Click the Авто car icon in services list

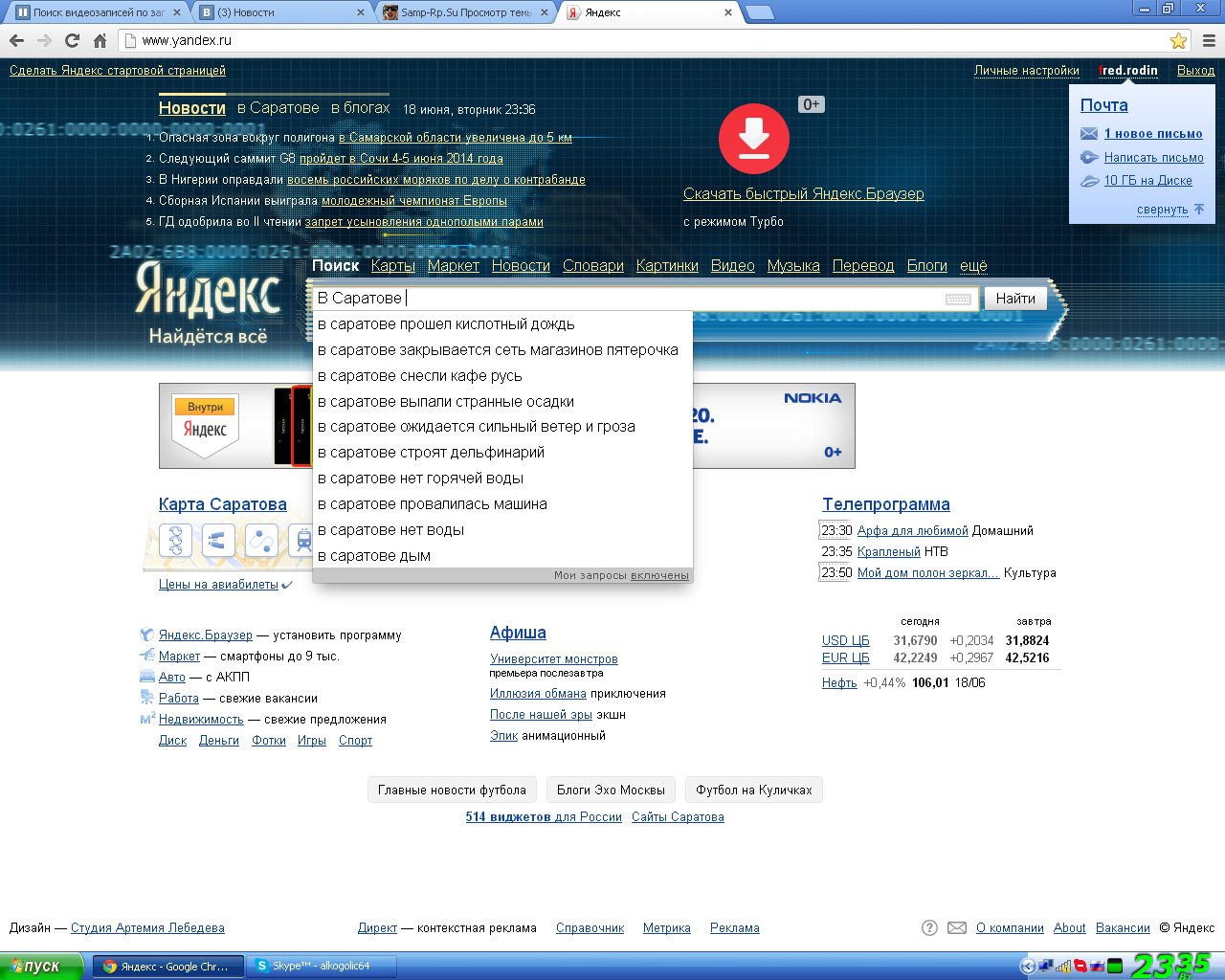(146, 677)
